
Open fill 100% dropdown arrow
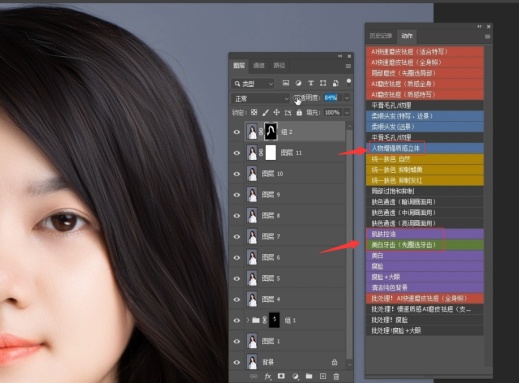[347, 113]
